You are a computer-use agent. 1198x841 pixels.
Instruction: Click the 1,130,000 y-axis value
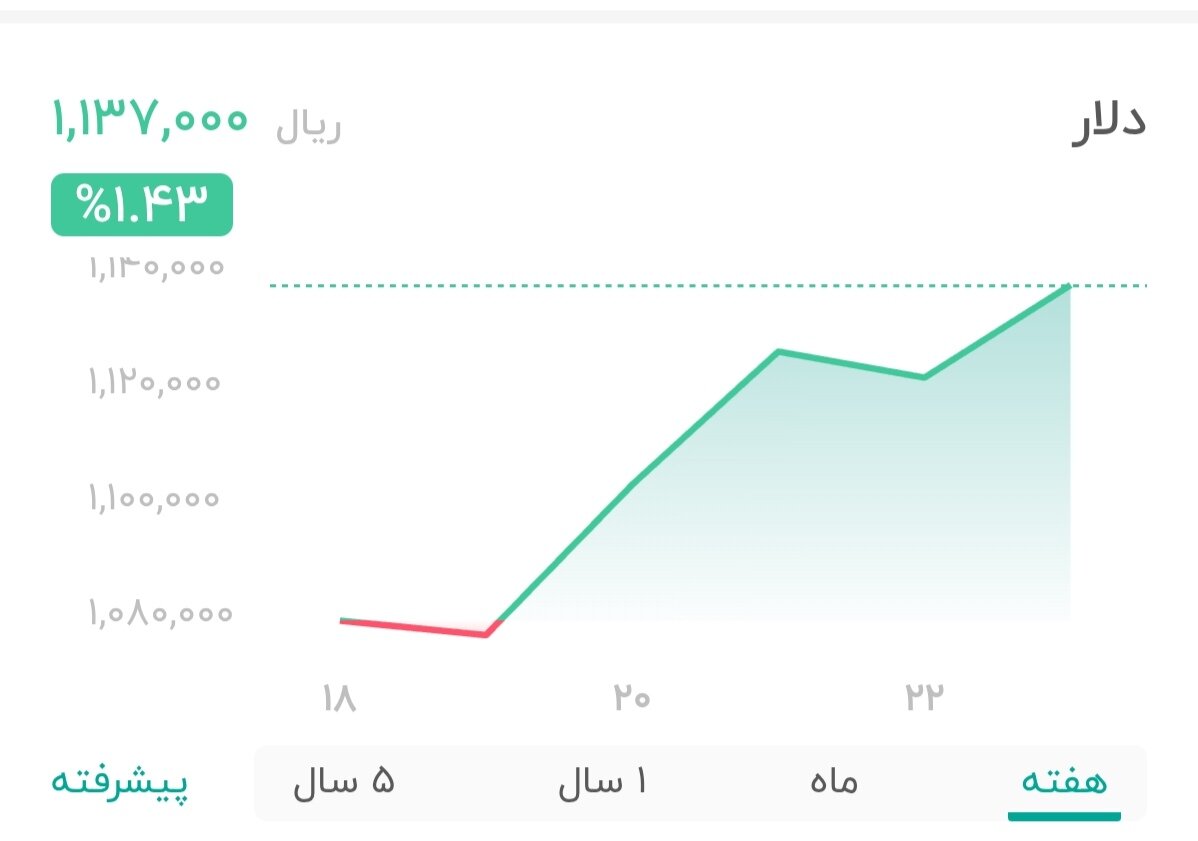[x=155, y=266]
